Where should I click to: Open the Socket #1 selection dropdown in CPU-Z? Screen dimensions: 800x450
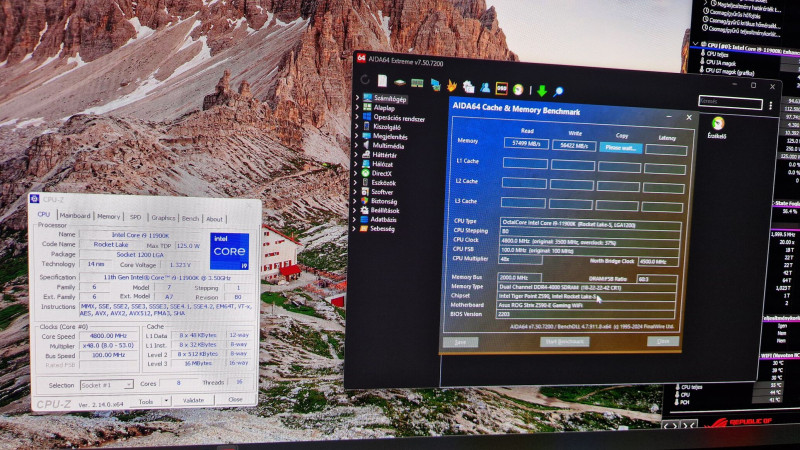pyautogui.click(x=107, y=385)
